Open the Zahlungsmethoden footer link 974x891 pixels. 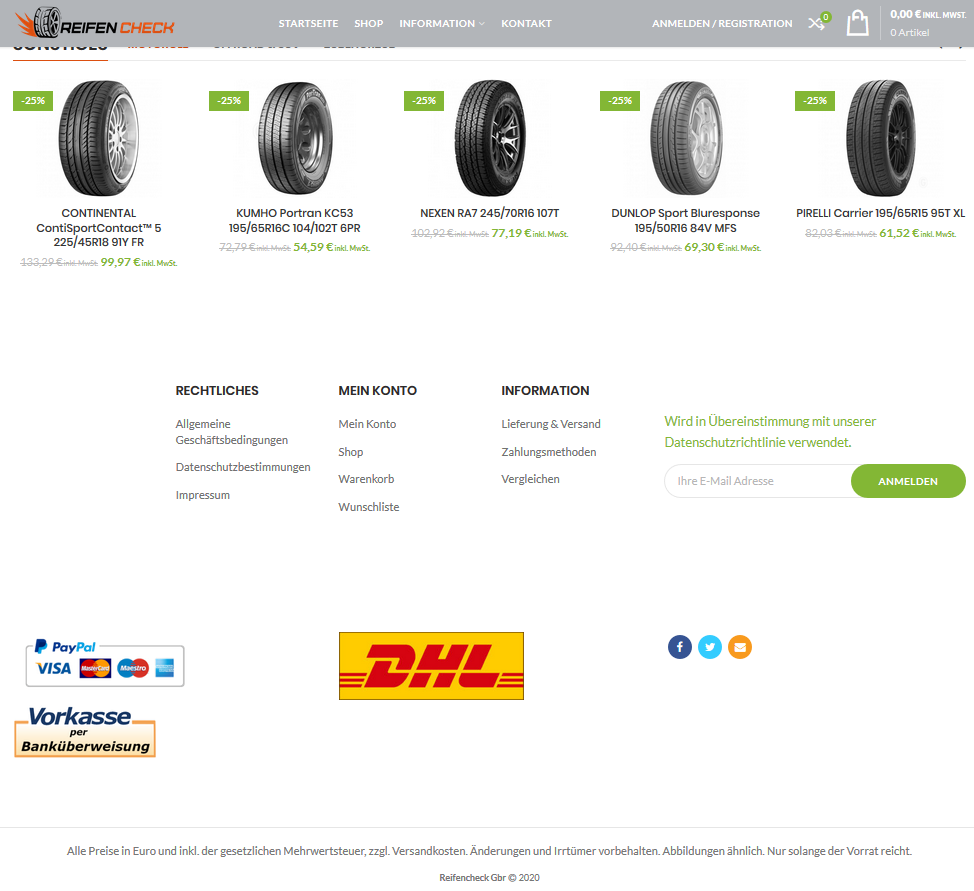coord(548,452)
